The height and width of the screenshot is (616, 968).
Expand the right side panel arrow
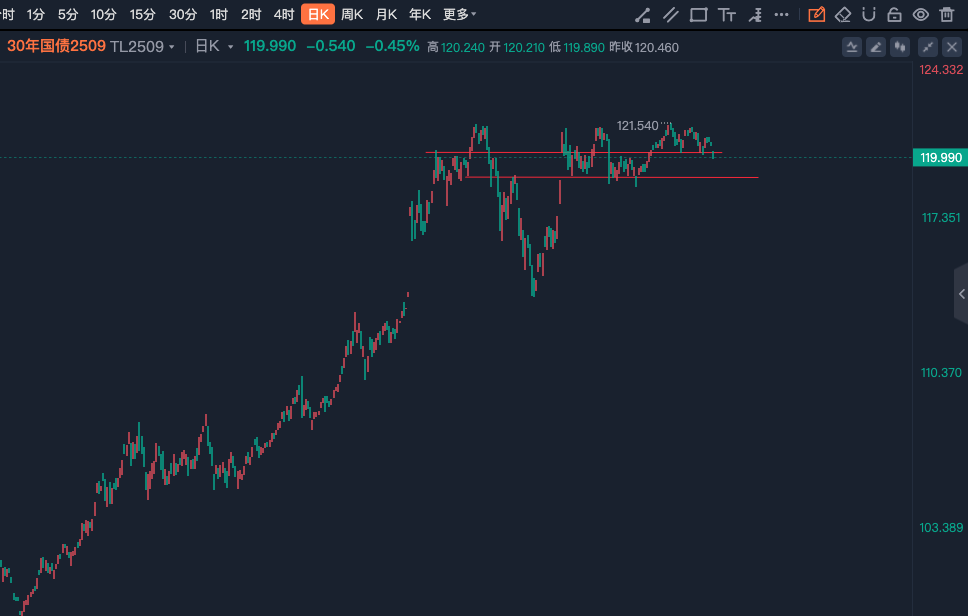coord(961,294)
